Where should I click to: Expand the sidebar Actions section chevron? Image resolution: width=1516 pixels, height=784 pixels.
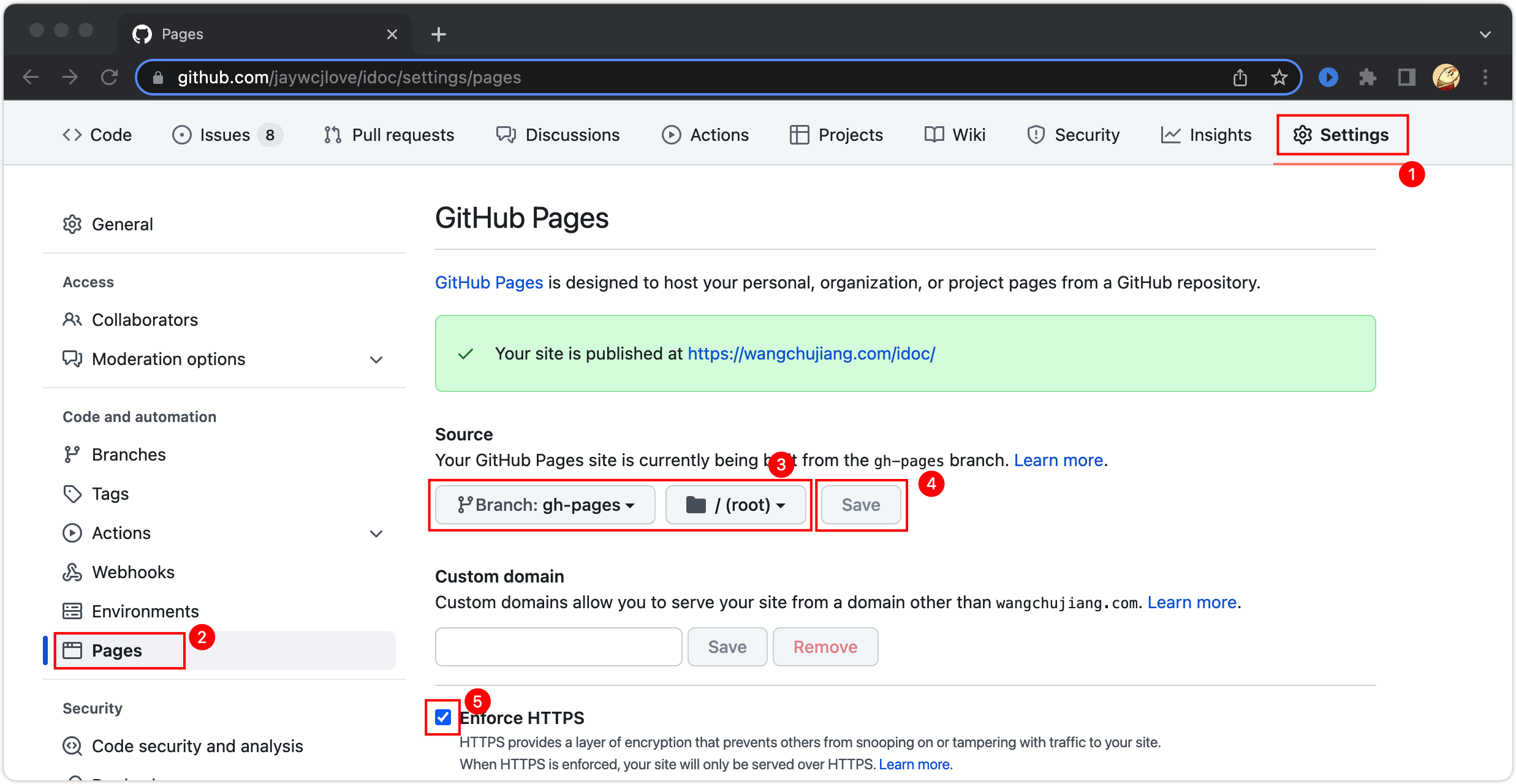[x=376, y=533]
